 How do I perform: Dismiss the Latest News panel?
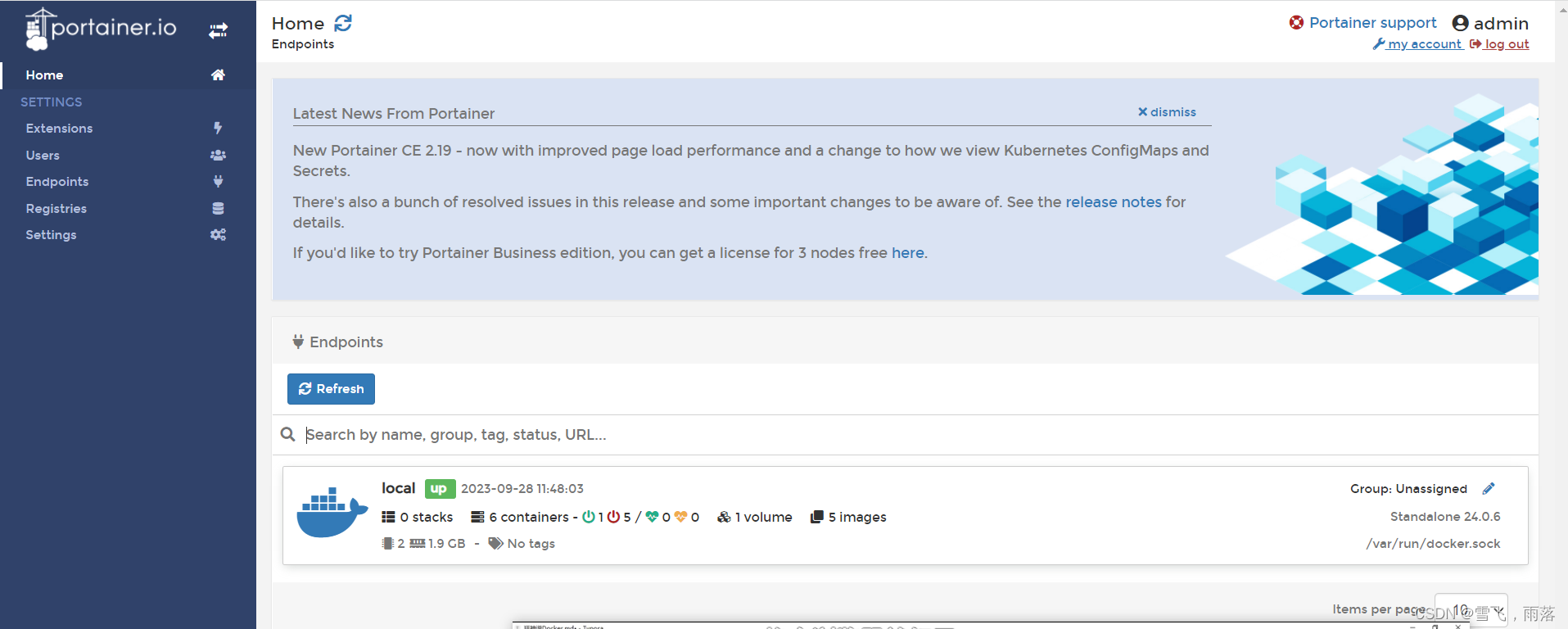point(1167,112)
